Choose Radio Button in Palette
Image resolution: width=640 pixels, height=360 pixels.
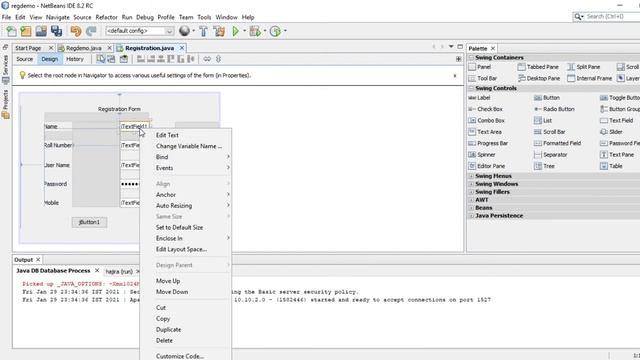click(554, 109)
